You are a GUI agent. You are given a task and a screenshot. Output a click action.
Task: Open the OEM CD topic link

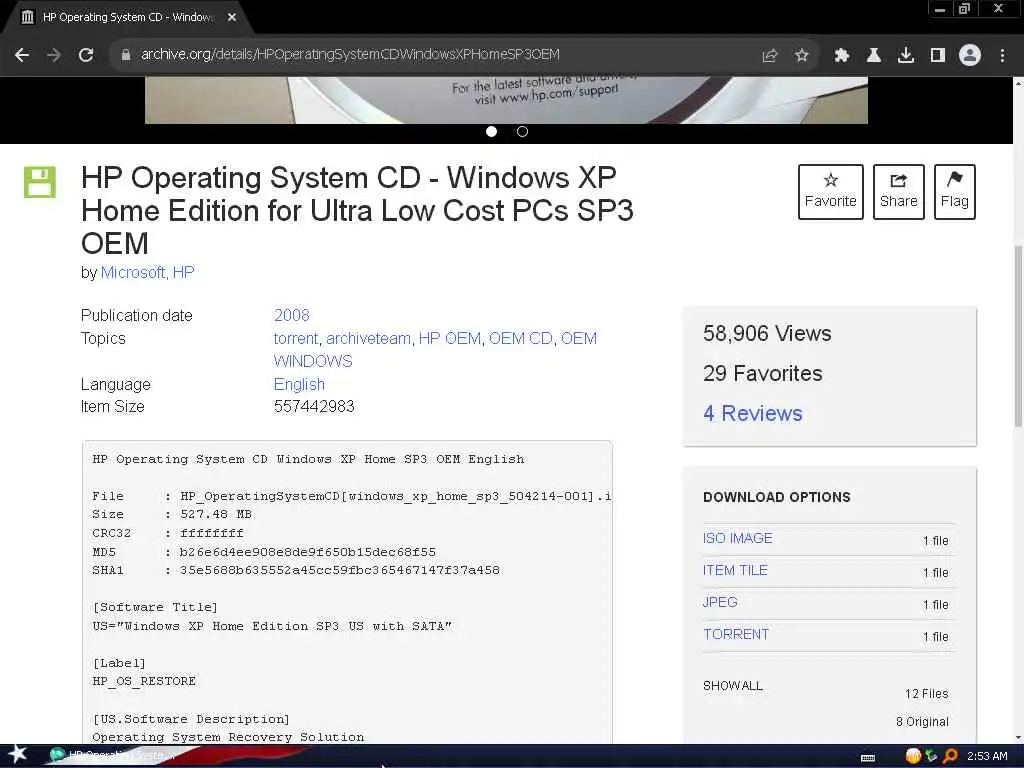pyautogui.click(x=520, y=338)
